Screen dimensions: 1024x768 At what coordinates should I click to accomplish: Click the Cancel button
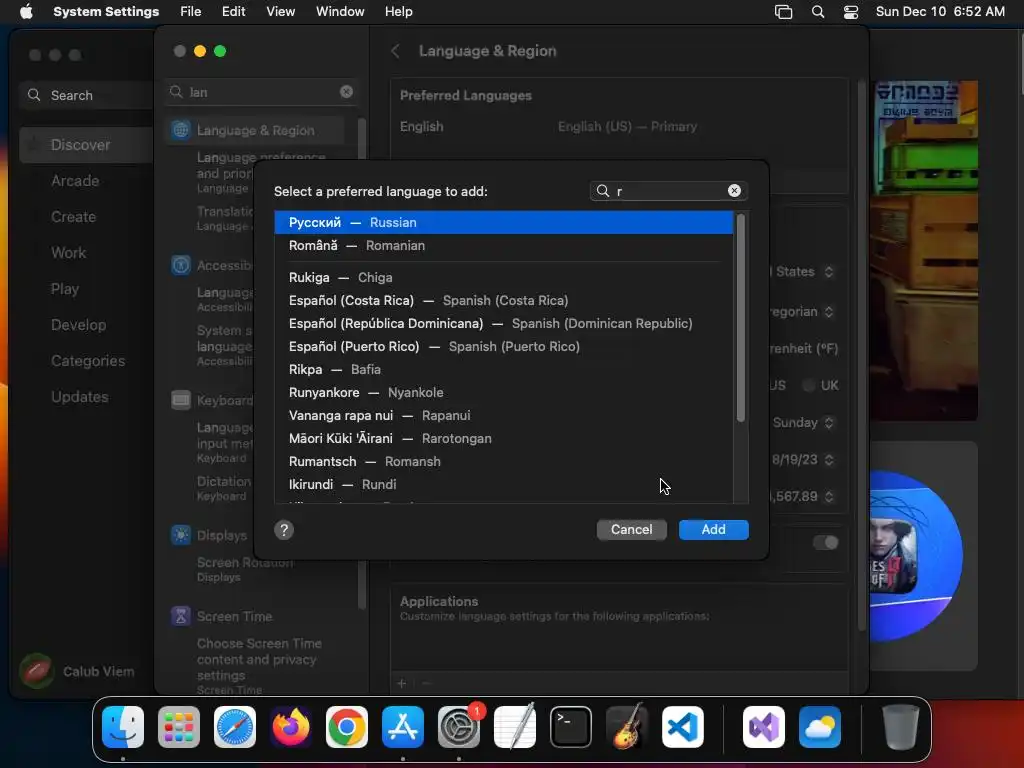tap(632, 530)
